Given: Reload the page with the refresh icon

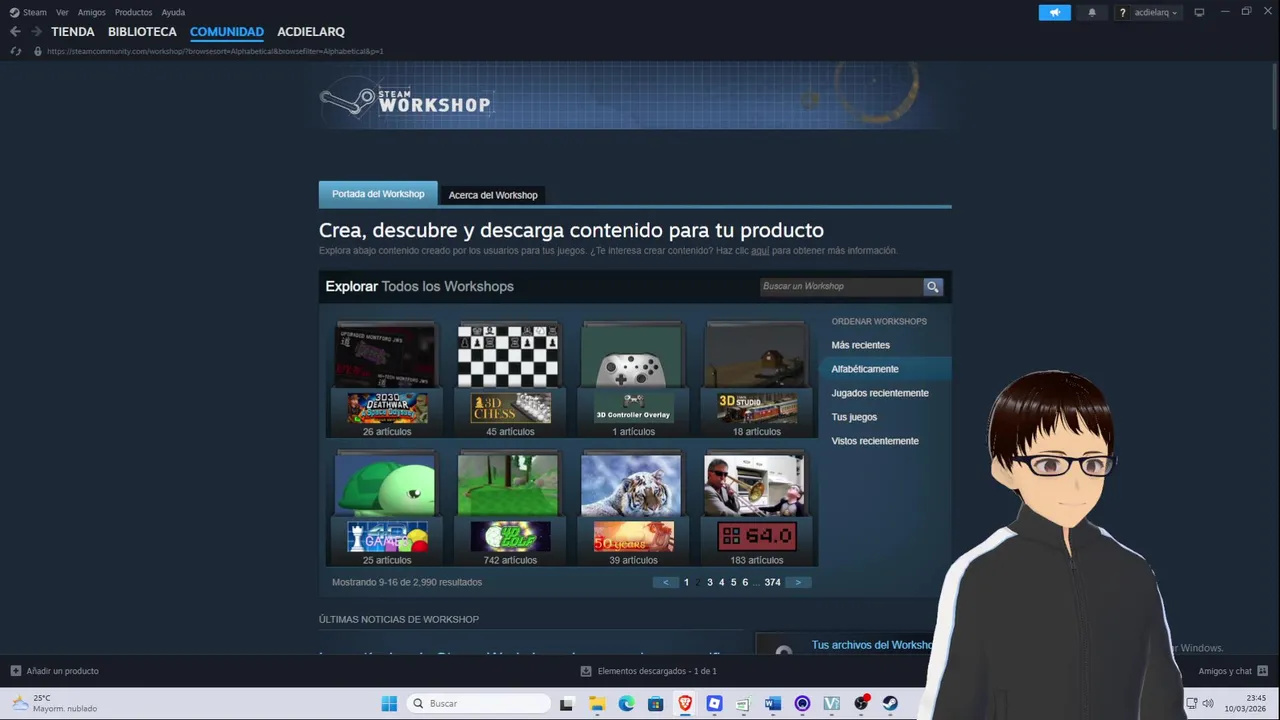Looking at the screenshot, I should pos(15,51).
